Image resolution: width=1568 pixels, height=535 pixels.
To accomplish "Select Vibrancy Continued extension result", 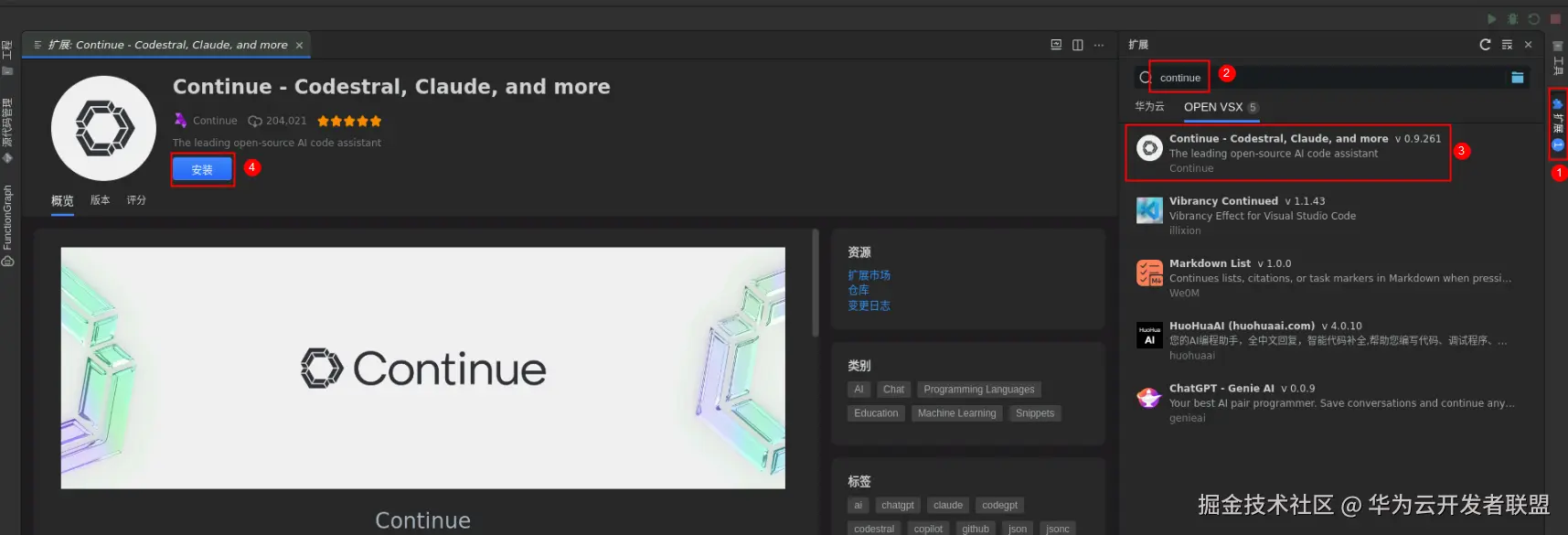I will pos(1332,216).
